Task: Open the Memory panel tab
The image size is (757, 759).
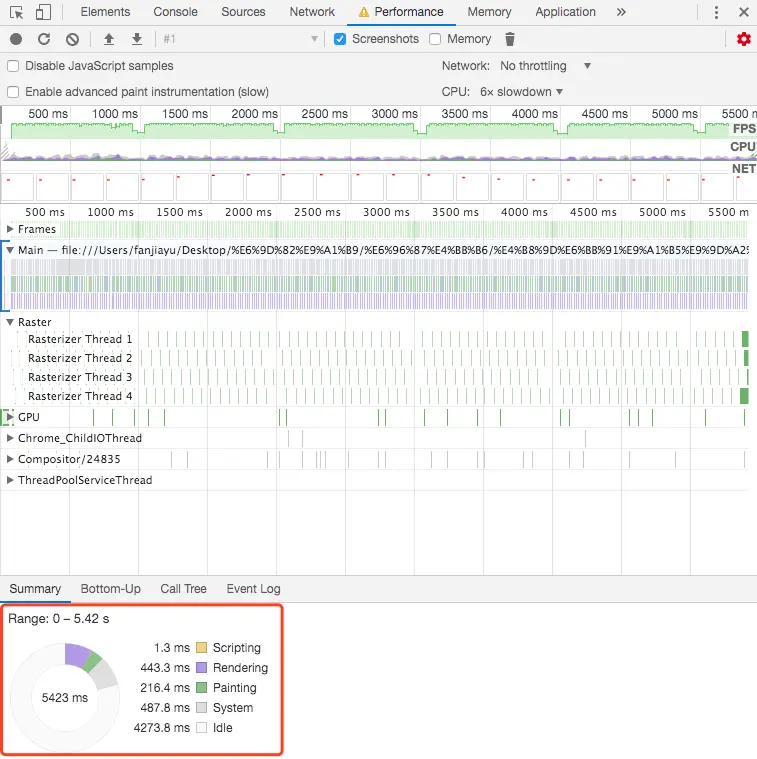Action: tap(489, 12)
